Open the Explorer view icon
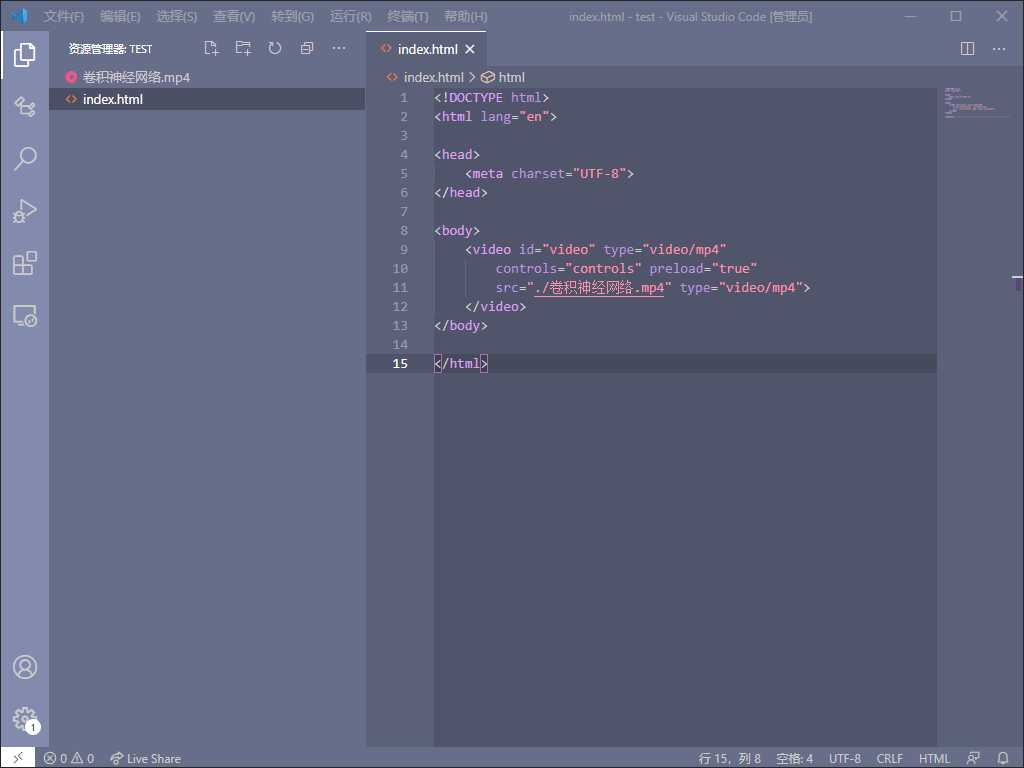1024x768 pixels. pos(25,55)
